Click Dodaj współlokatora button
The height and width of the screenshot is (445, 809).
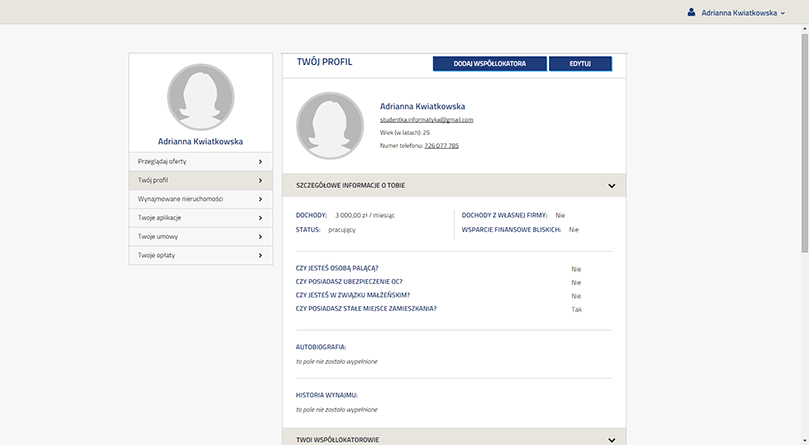[x=490, y=63]
